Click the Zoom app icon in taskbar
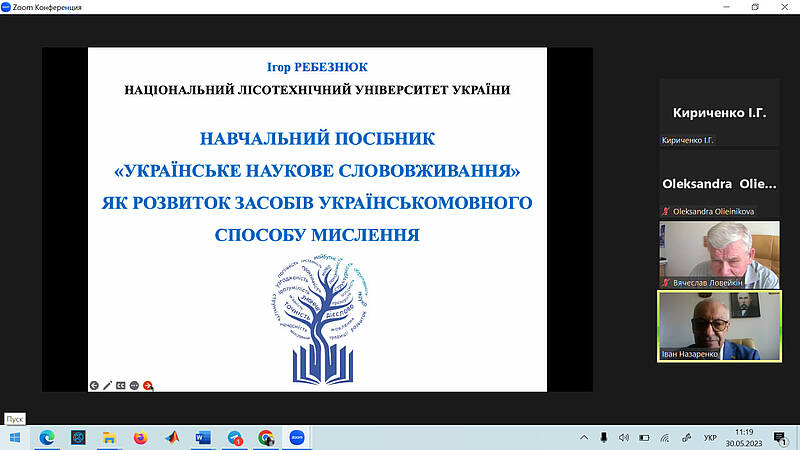The width and height of the screenshot is (800, 450). 297,437
